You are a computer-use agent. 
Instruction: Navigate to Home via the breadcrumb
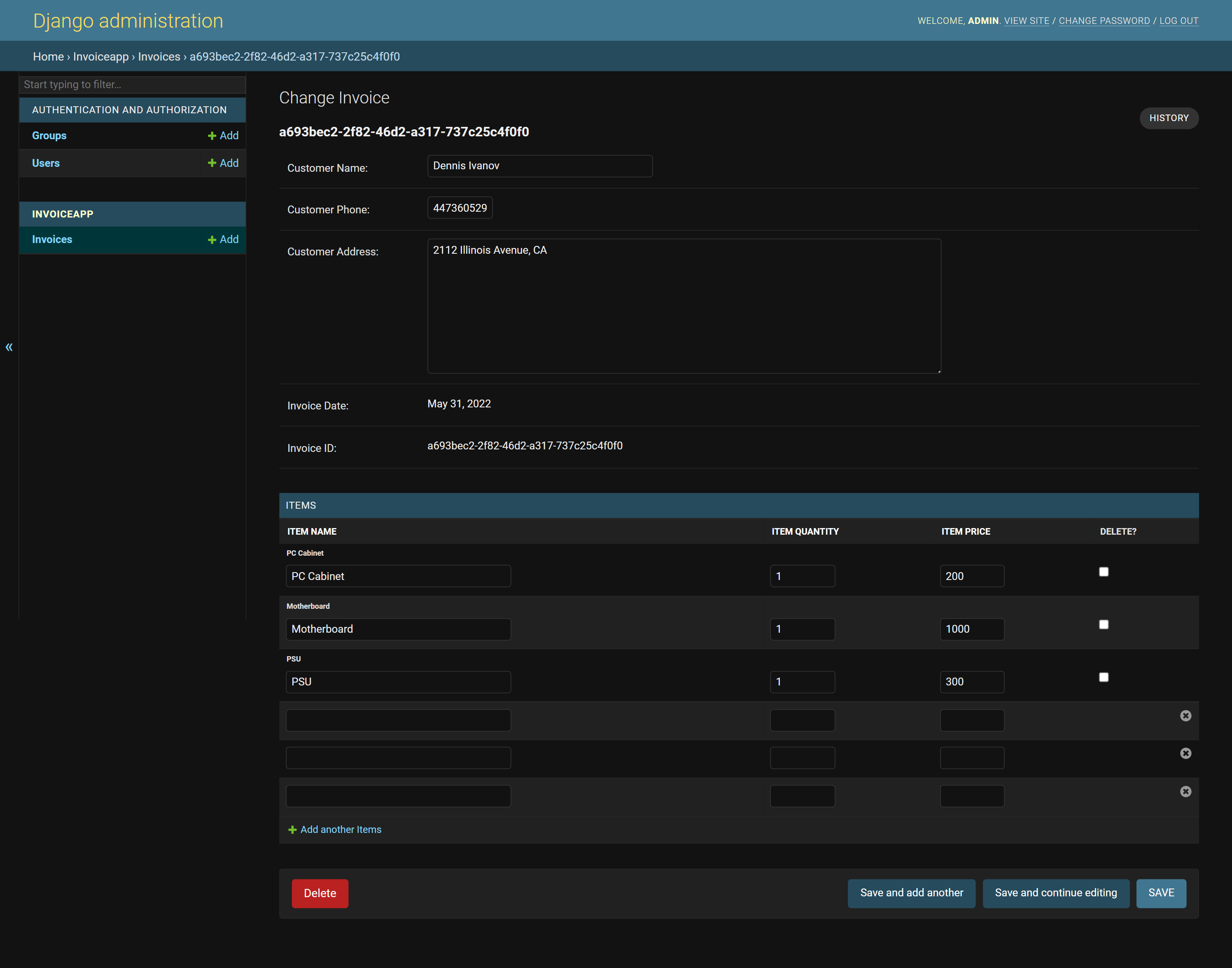(48, 56)
